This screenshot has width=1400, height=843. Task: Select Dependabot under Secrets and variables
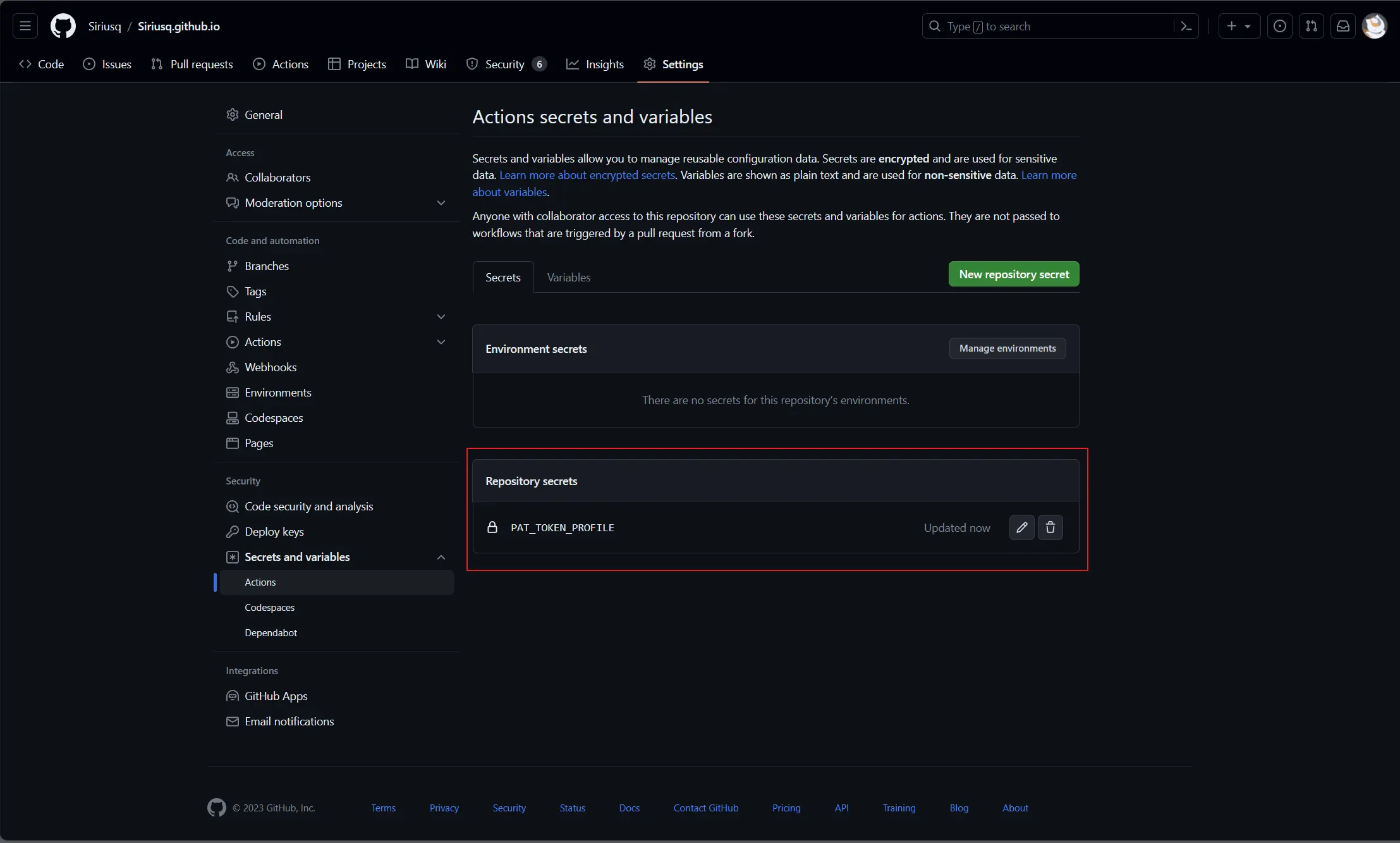271,633
